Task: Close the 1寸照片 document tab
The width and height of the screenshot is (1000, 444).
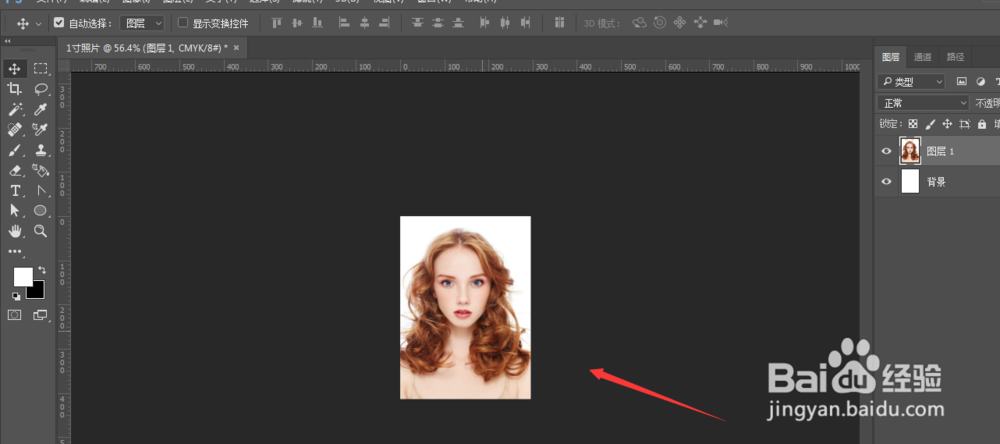Action: pos(236,48)
